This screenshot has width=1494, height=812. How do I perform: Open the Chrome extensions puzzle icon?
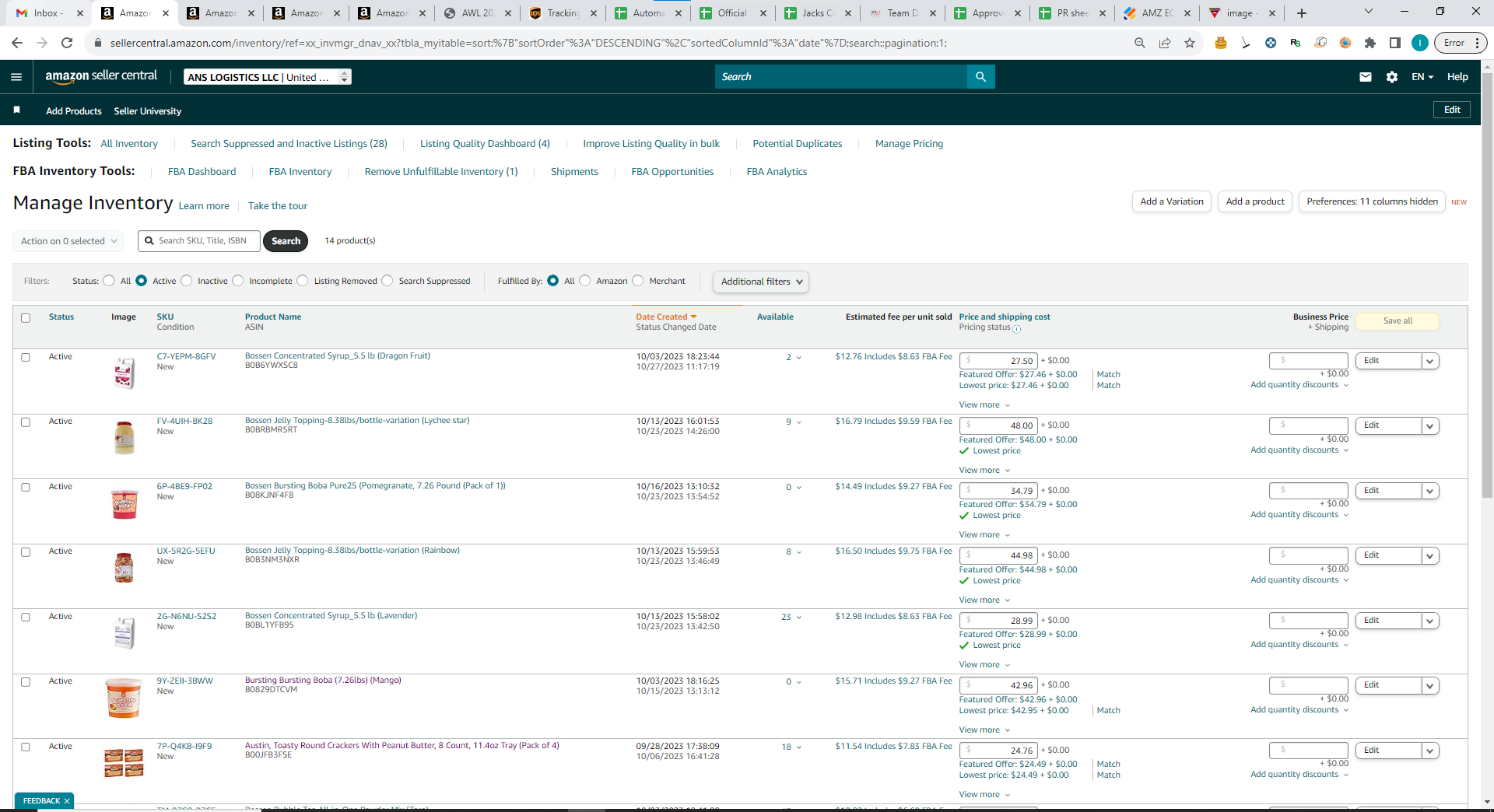pos(1370,43)
